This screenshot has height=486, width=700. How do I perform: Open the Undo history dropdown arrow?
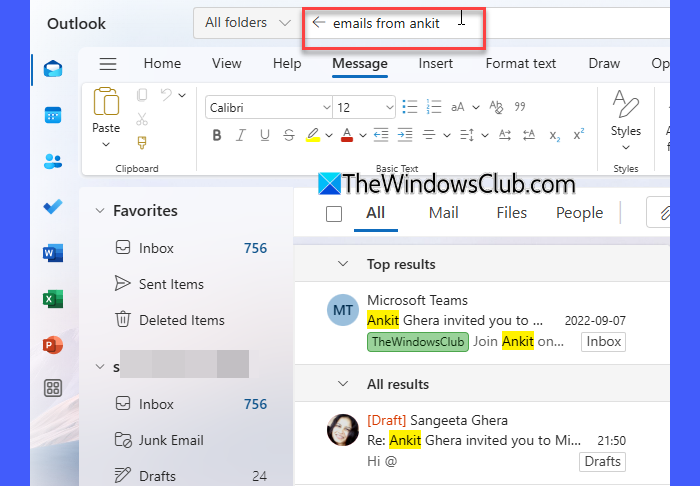(182, 95)
